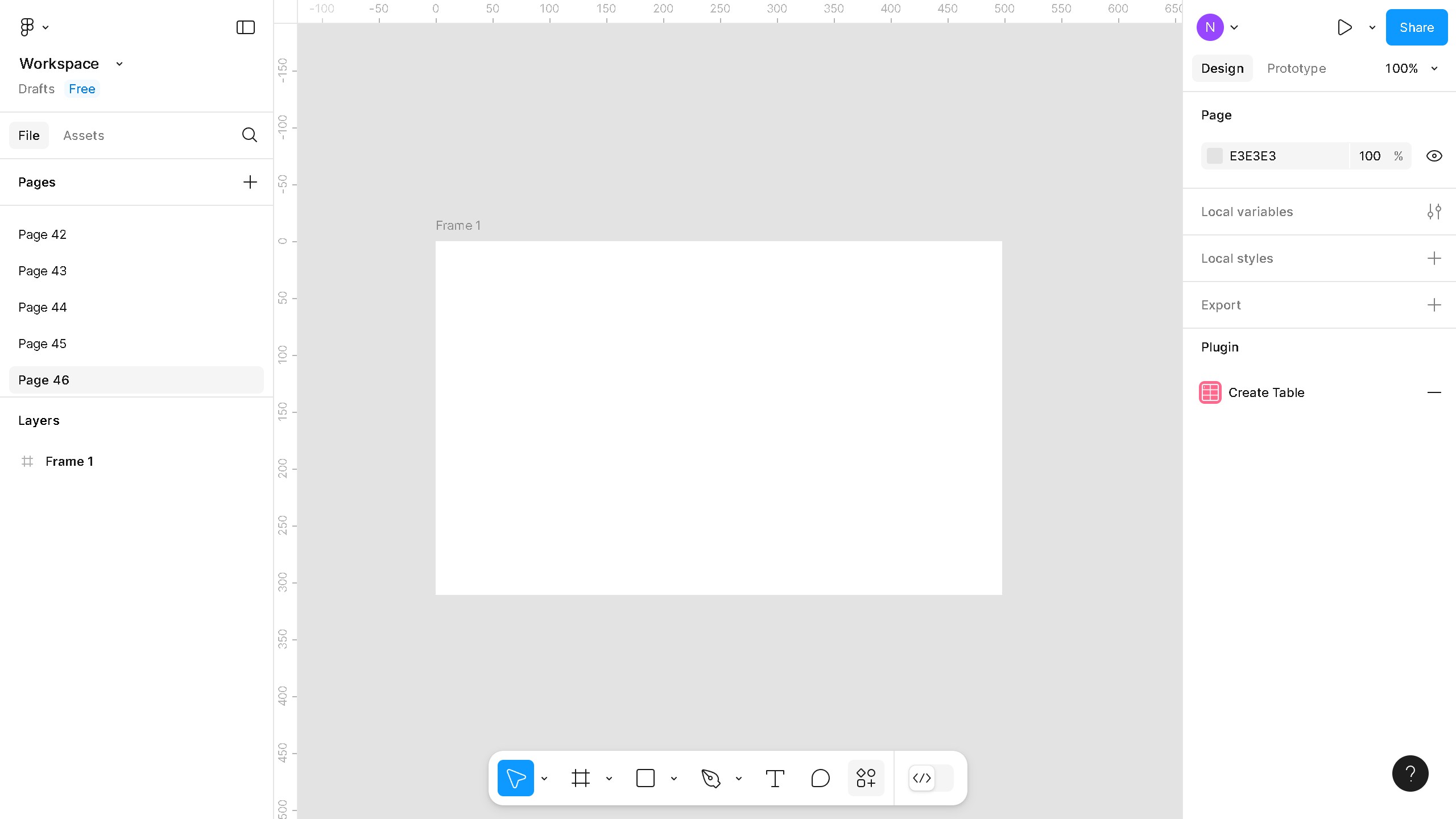Click the Share button
This screenshot has width=1456, height=819.
(x=1416, y=27)
